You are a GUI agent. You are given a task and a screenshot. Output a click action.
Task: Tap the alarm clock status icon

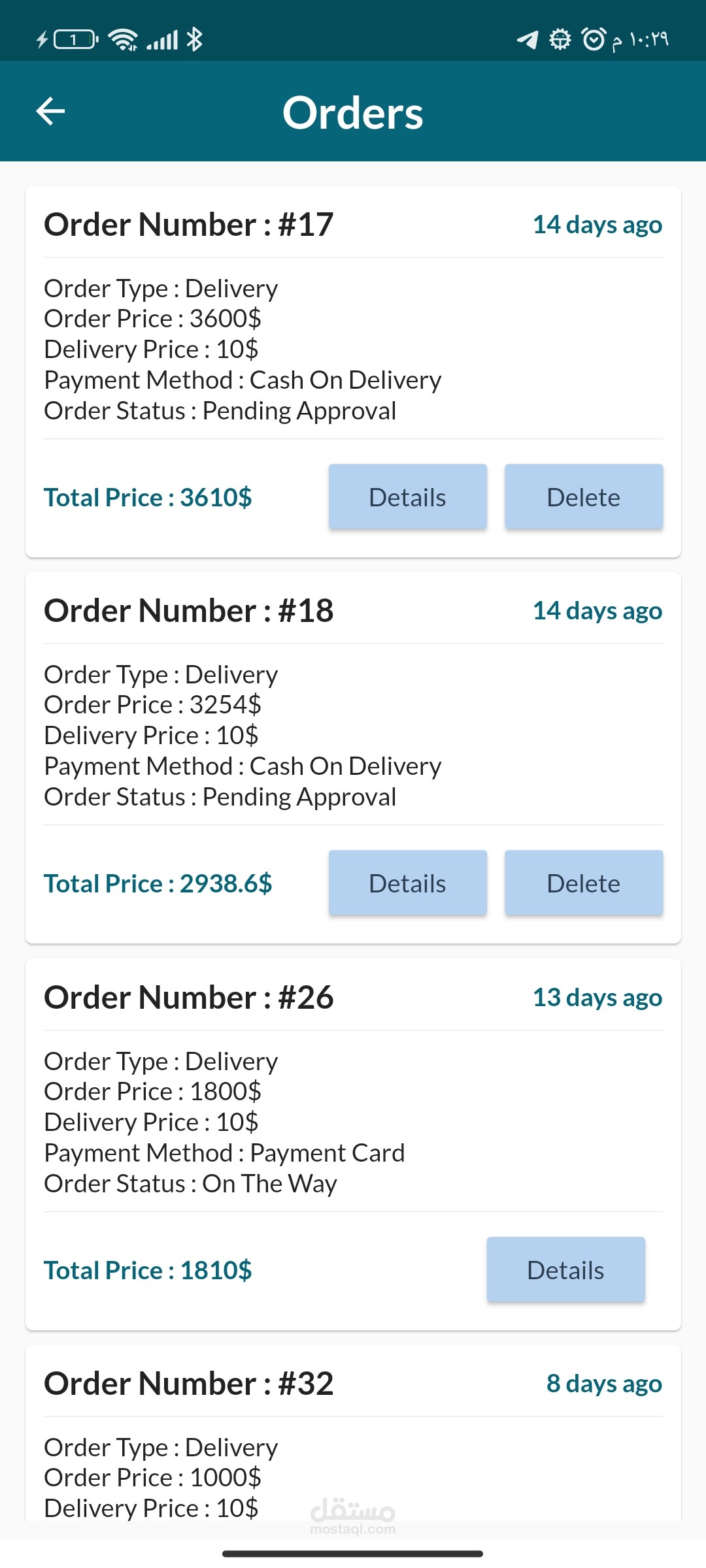pos(593,39)
